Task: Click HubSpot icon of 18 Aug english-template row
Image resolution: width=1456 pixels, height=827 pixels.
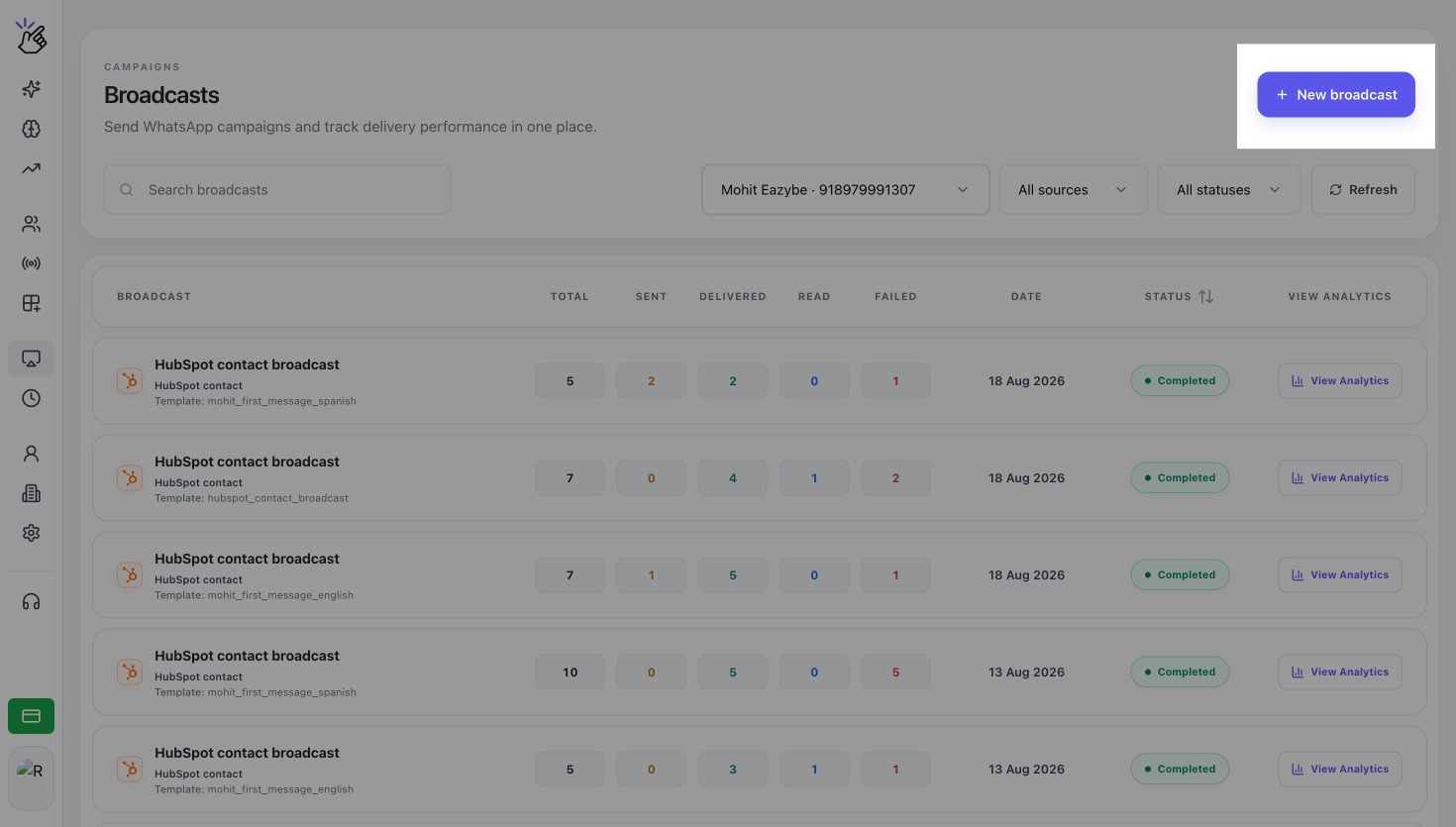Action: point(130,575)
